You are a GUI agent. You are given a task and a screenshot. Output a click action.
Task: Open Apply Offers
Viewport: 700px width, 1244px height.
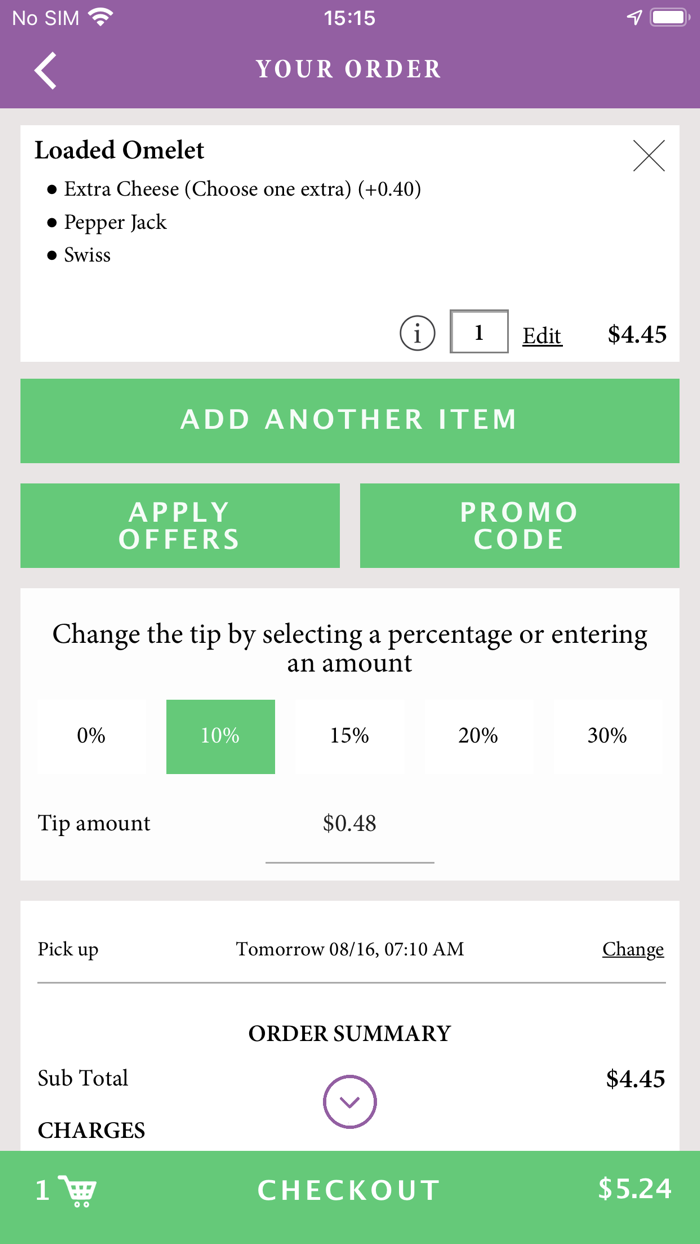pos(180,526)
